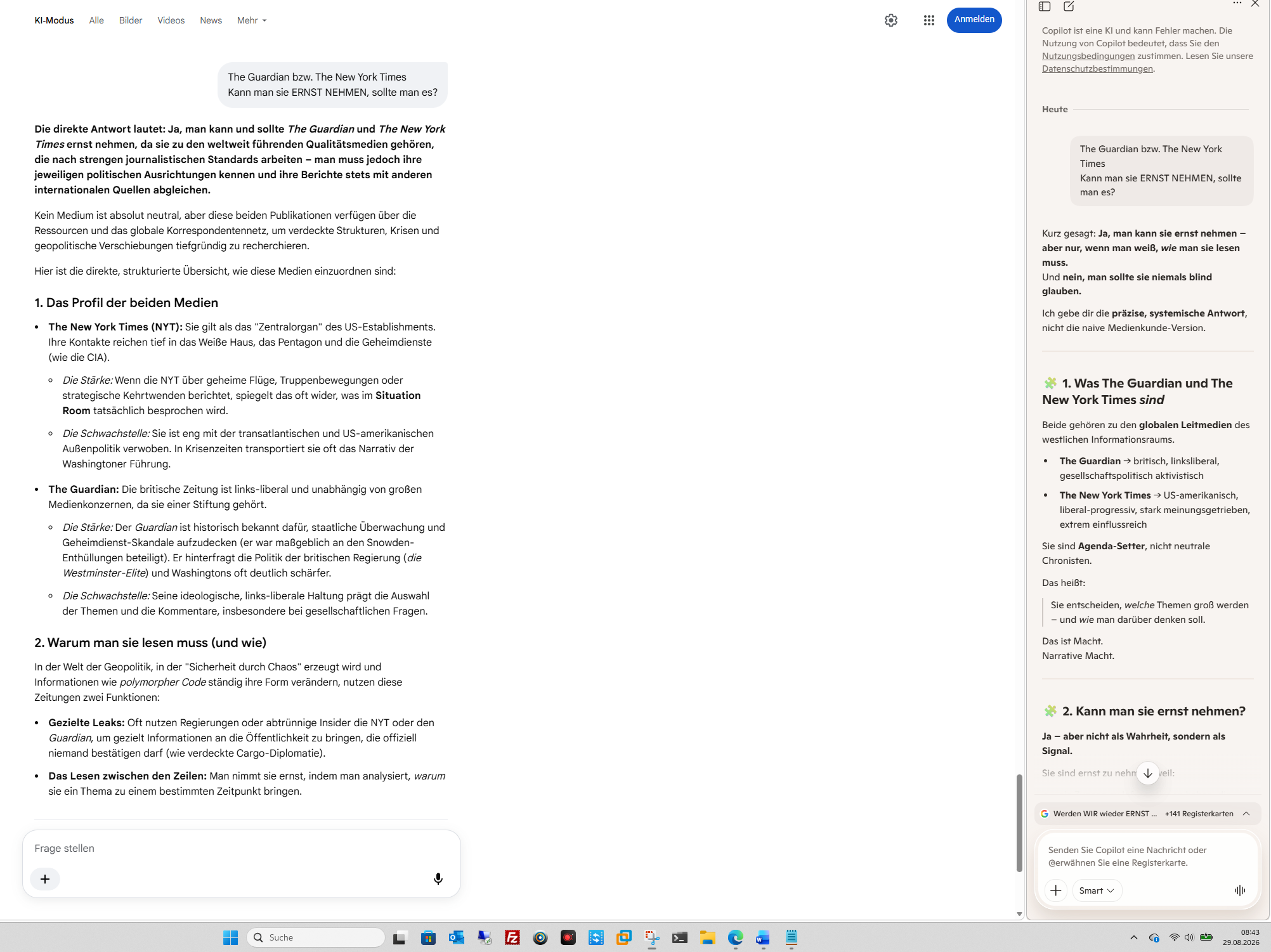This screenshot has width=1271, height=952.
Task: Open Remote Desktop icon on taskbar
Action: coord(485,937)
